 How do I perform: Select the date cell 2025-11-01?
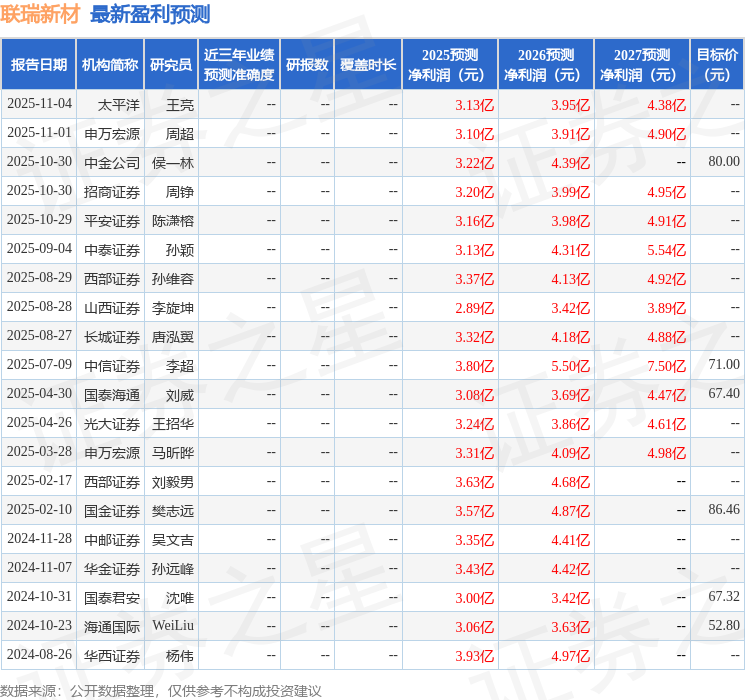coord(39,133)
